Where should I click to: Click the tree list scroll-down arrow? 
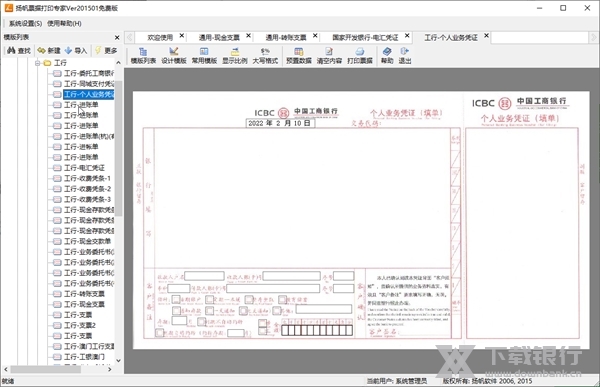coord(118,360)
